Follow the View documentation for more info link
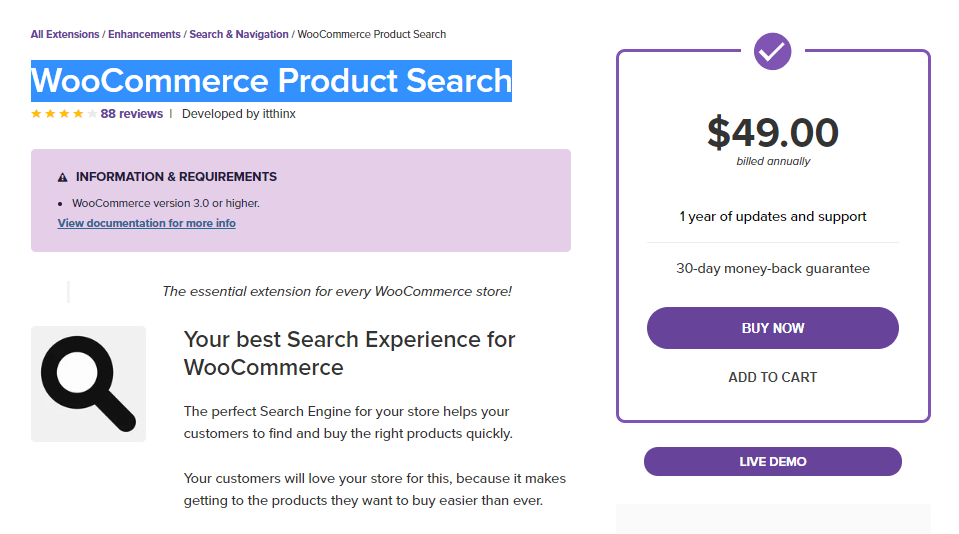Image resolution: width=959 pixels, height=534 pixels. point(147,223)
